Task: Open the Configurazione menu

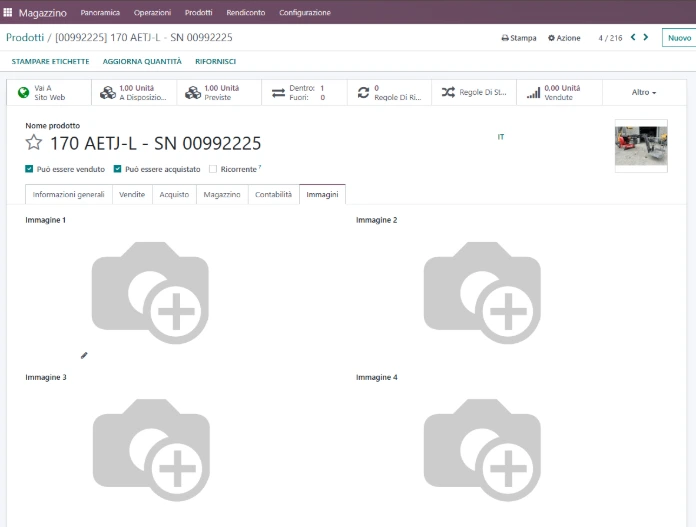Action: click(x=304, y=13)
